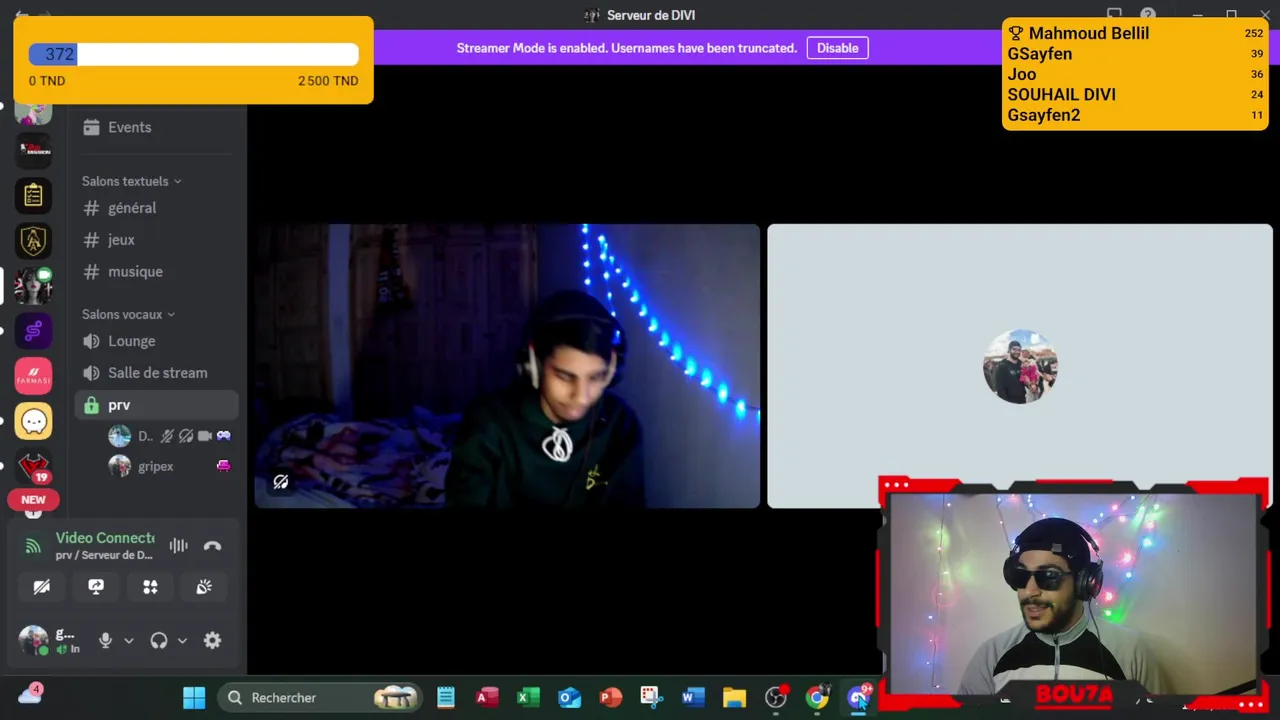Screen dimensions: 1280x720
Task: Click muted-audio icon on webcam tile
Action: [x=281, y=482]
